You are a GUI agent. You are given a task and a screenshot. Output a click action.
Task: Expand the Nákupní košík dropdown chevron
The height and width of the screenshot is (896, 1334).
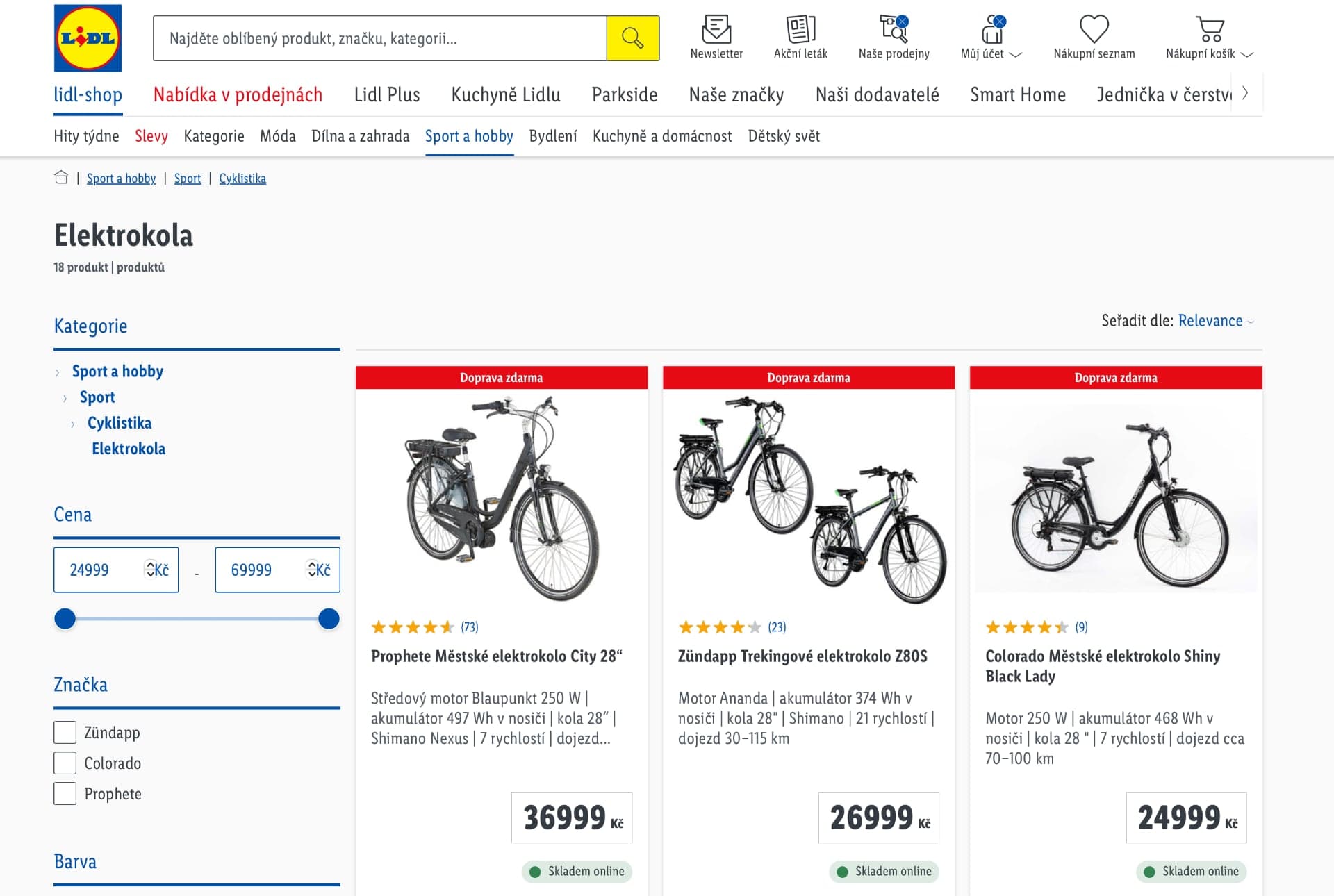[x=1246, y=54]
